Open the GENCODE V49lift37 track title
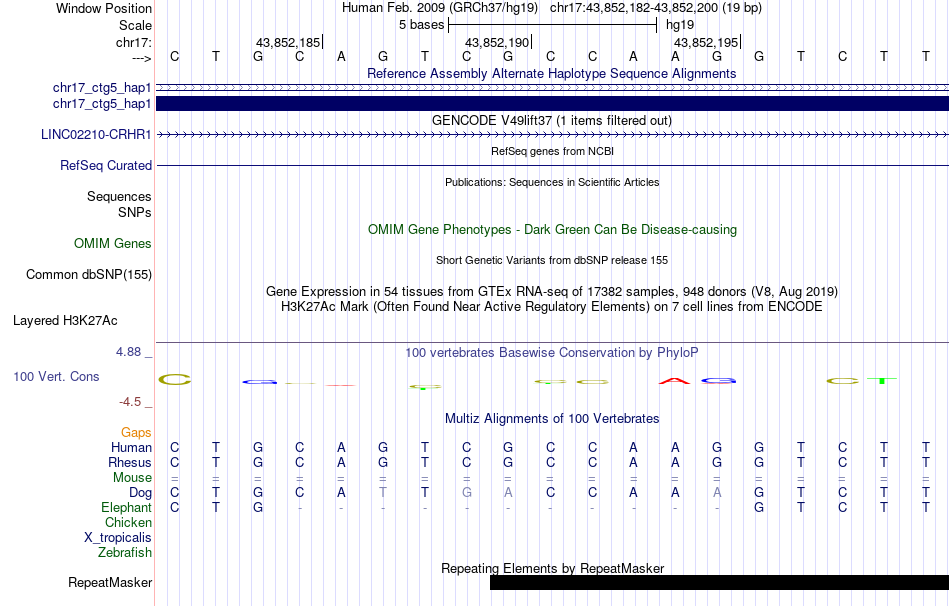 (552, 121)
